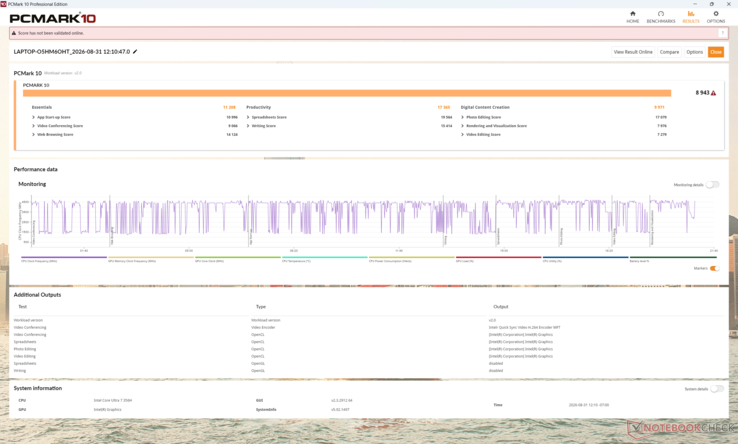Go to the Benchmarks gauge icon
738x444 pixels.
pos(661,14)
